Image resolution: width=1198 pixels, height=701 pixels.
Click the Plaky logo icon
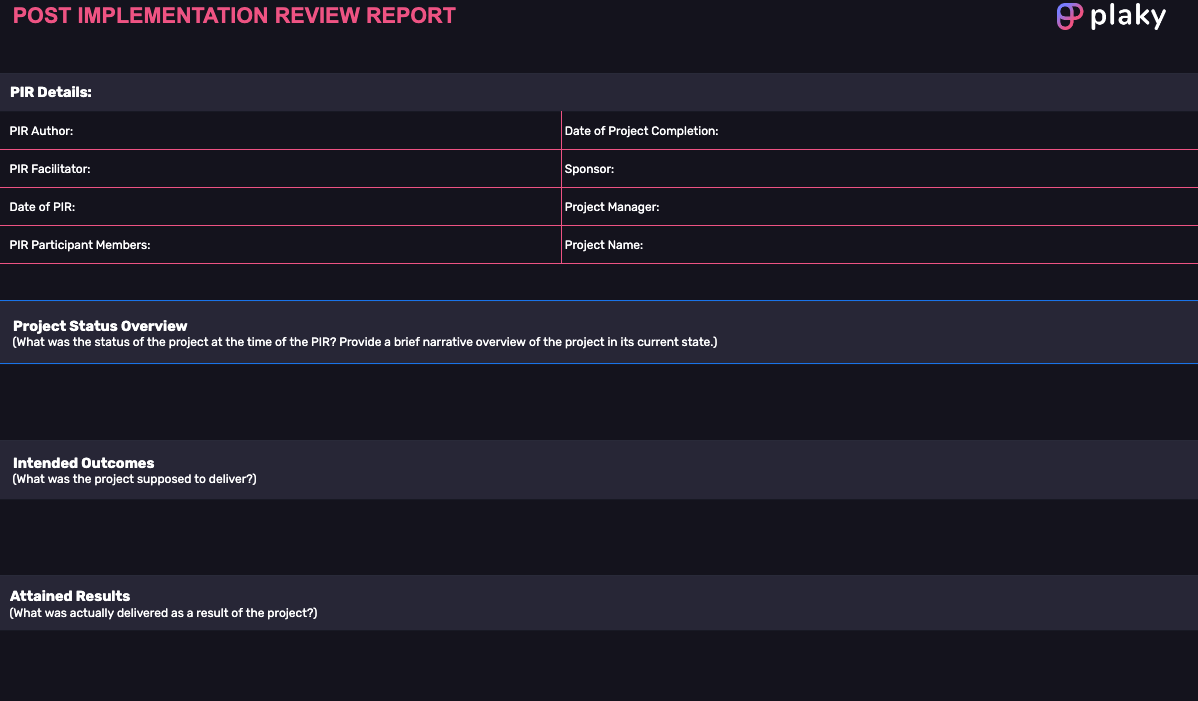tap(1070, 17)
